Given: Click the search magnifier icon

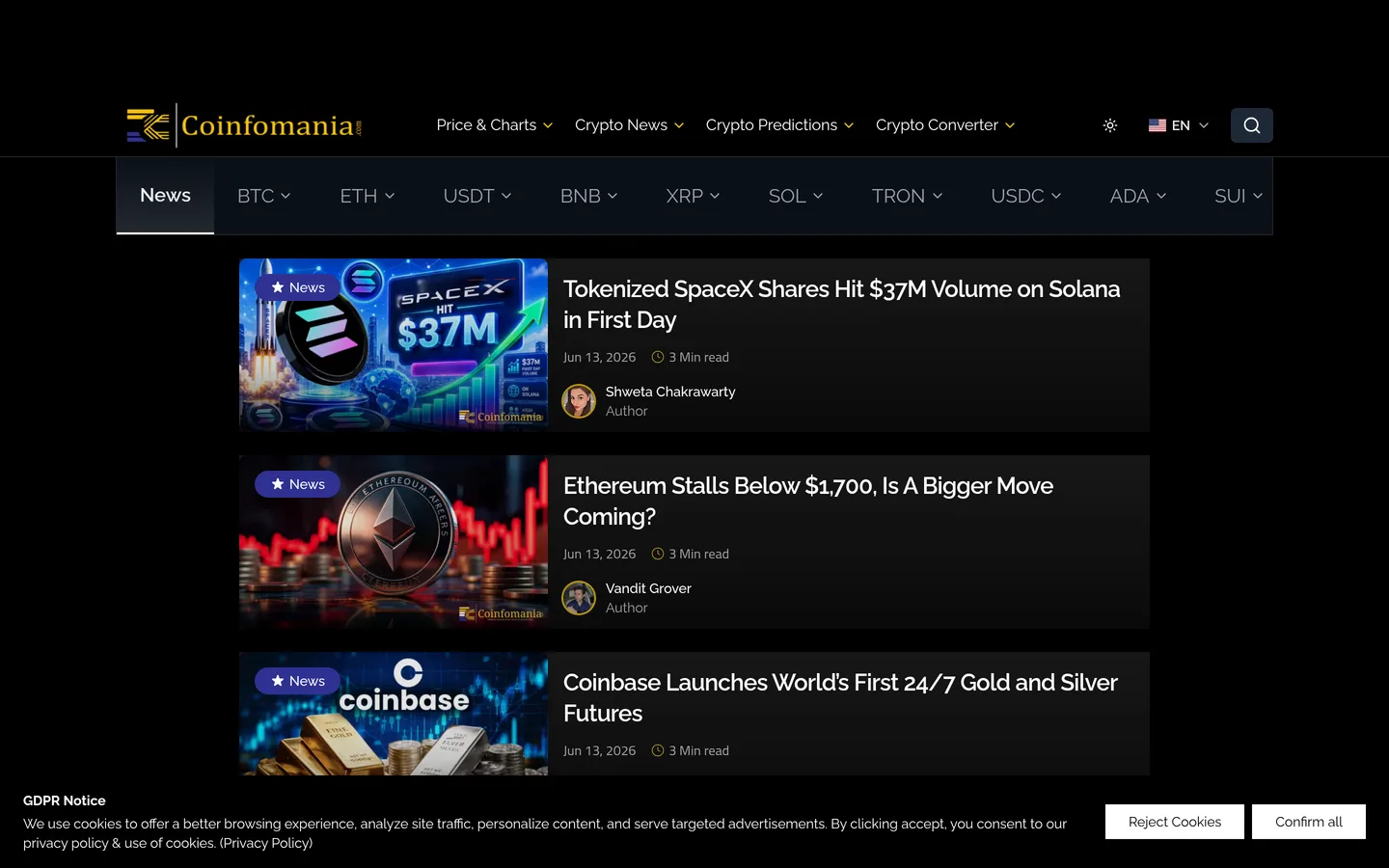Looking at the screenshot, I should [x=1251, y=125].
